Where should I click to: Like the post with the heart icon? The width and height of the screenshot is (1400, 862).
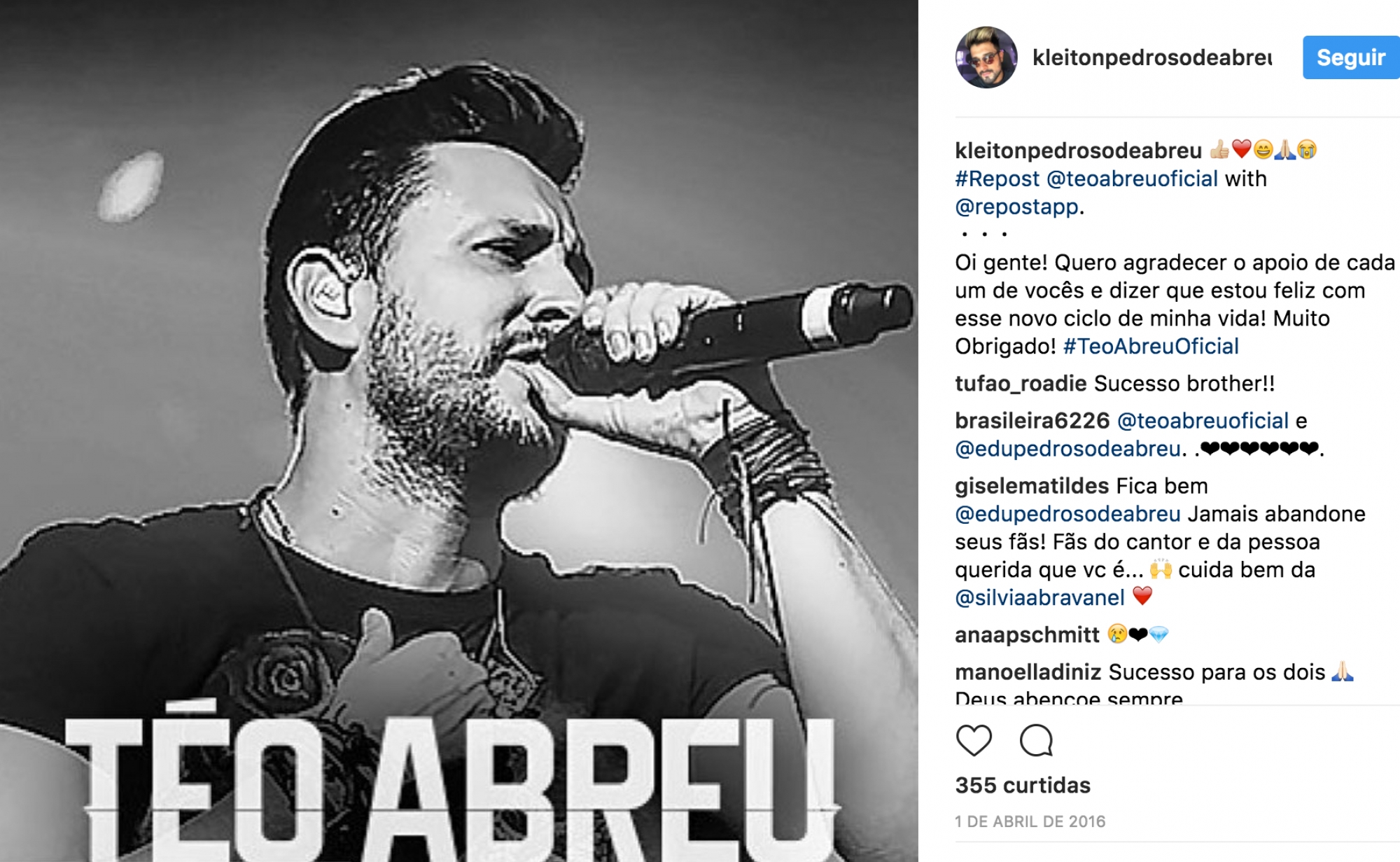[974, 740]
